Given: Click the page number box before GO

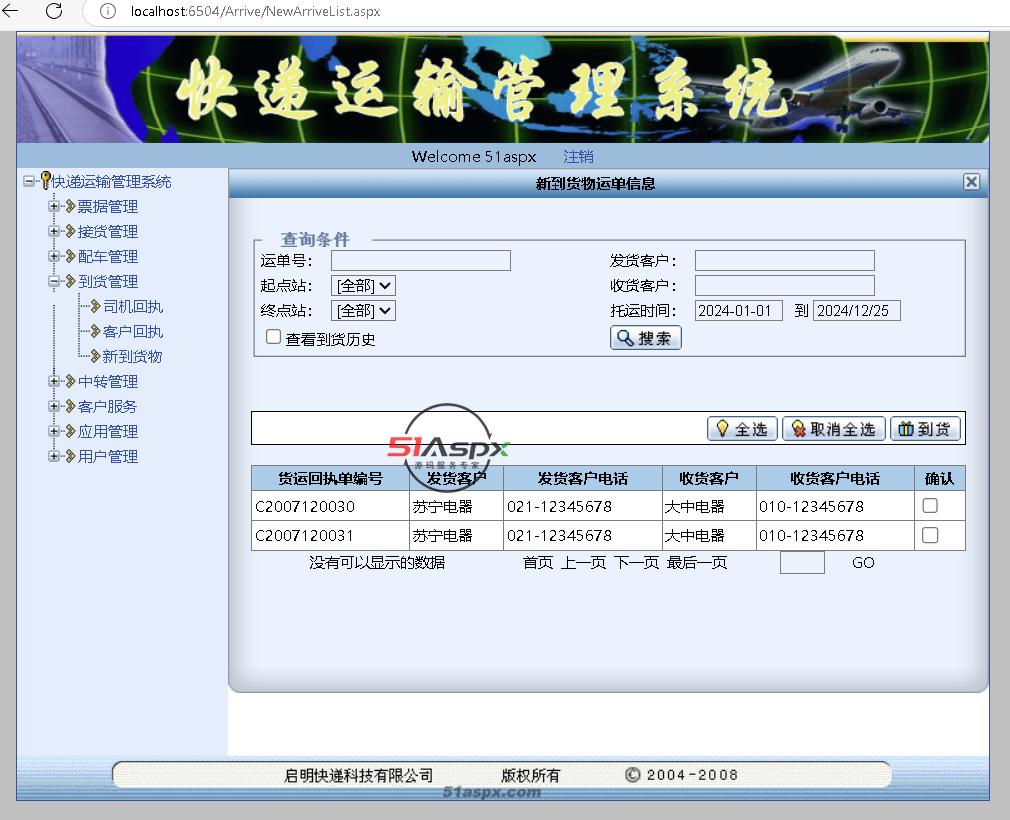Looking at the screenshot, I should coord(802,562).
